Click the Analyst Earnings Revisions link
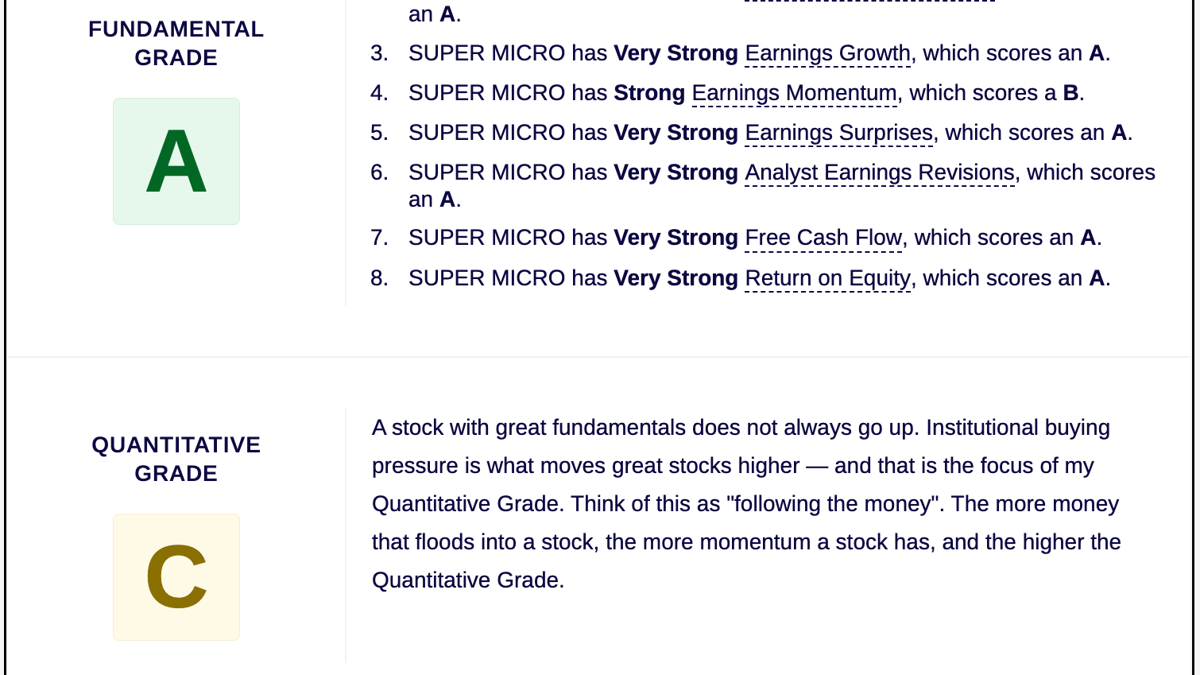Viewport: 1200px width, 675px height. [880, 172]
